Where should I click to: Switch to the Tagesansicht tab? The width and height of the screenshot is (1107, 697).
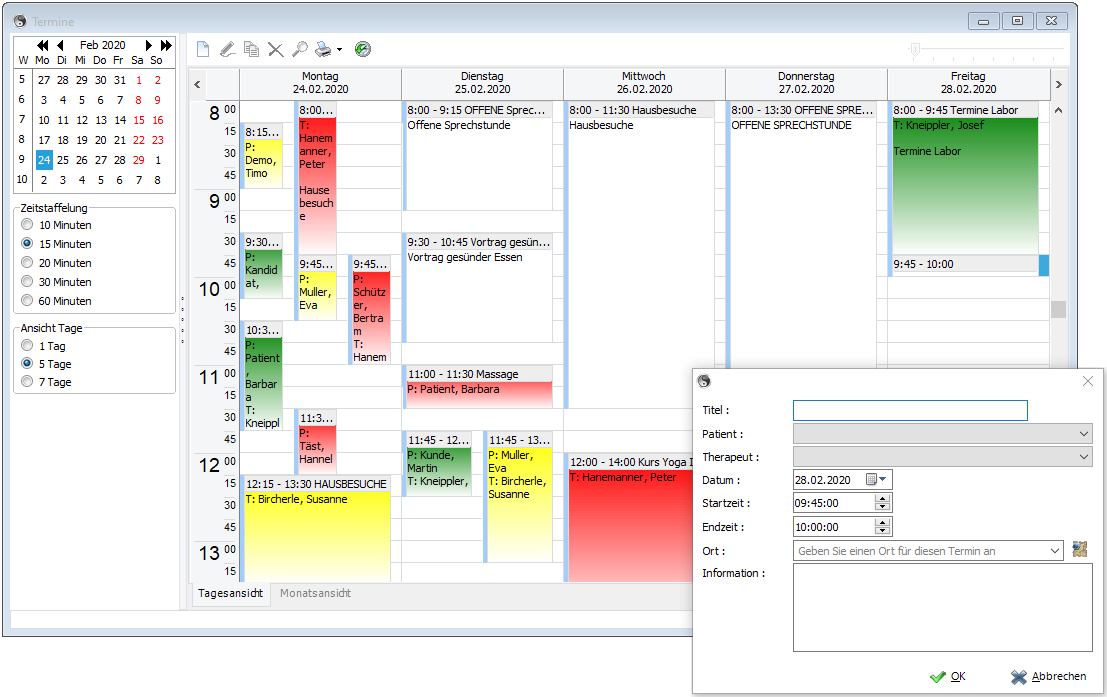pos(230,593)
